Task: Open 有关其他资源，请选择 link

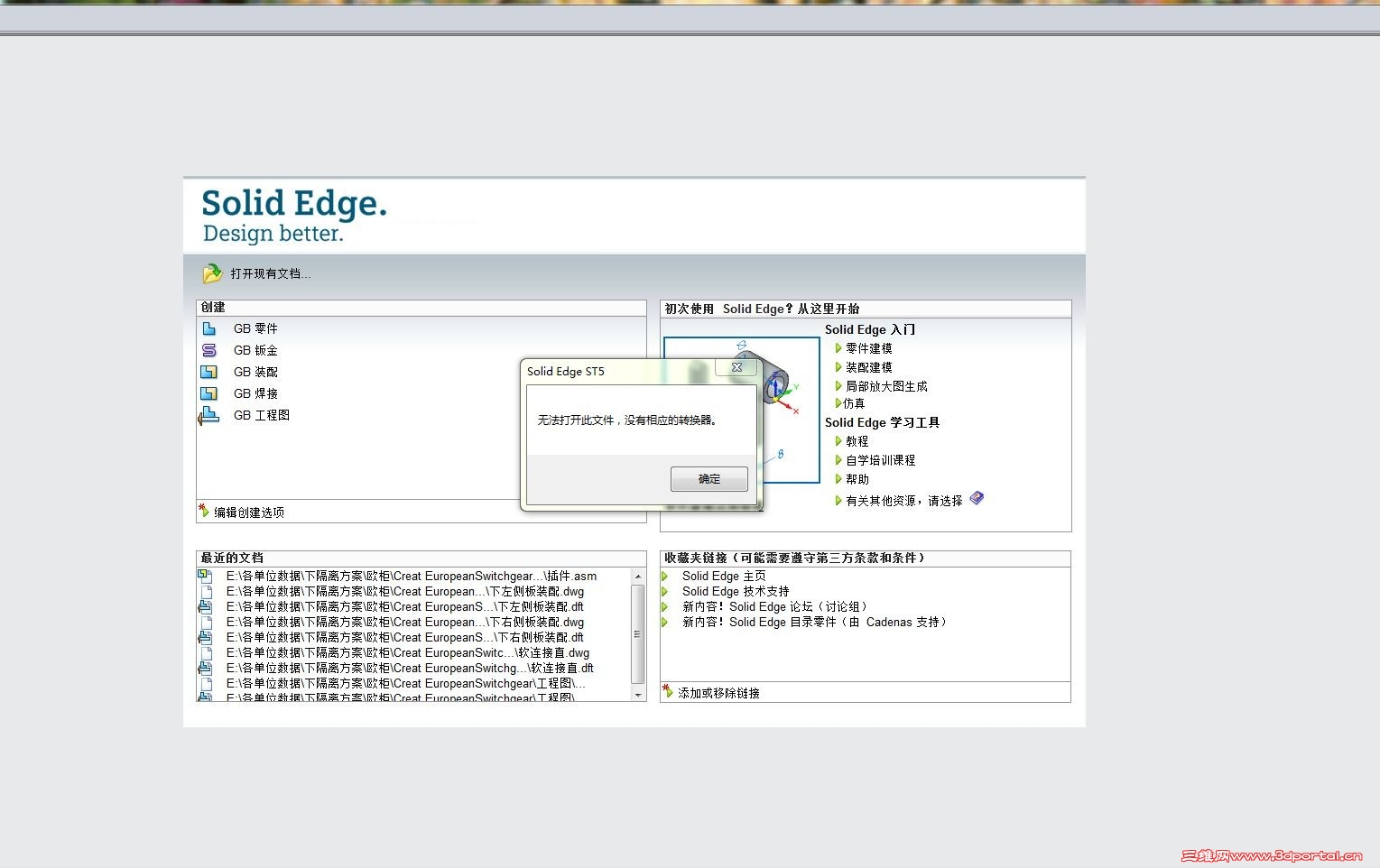Action: [x=904, y=501]
